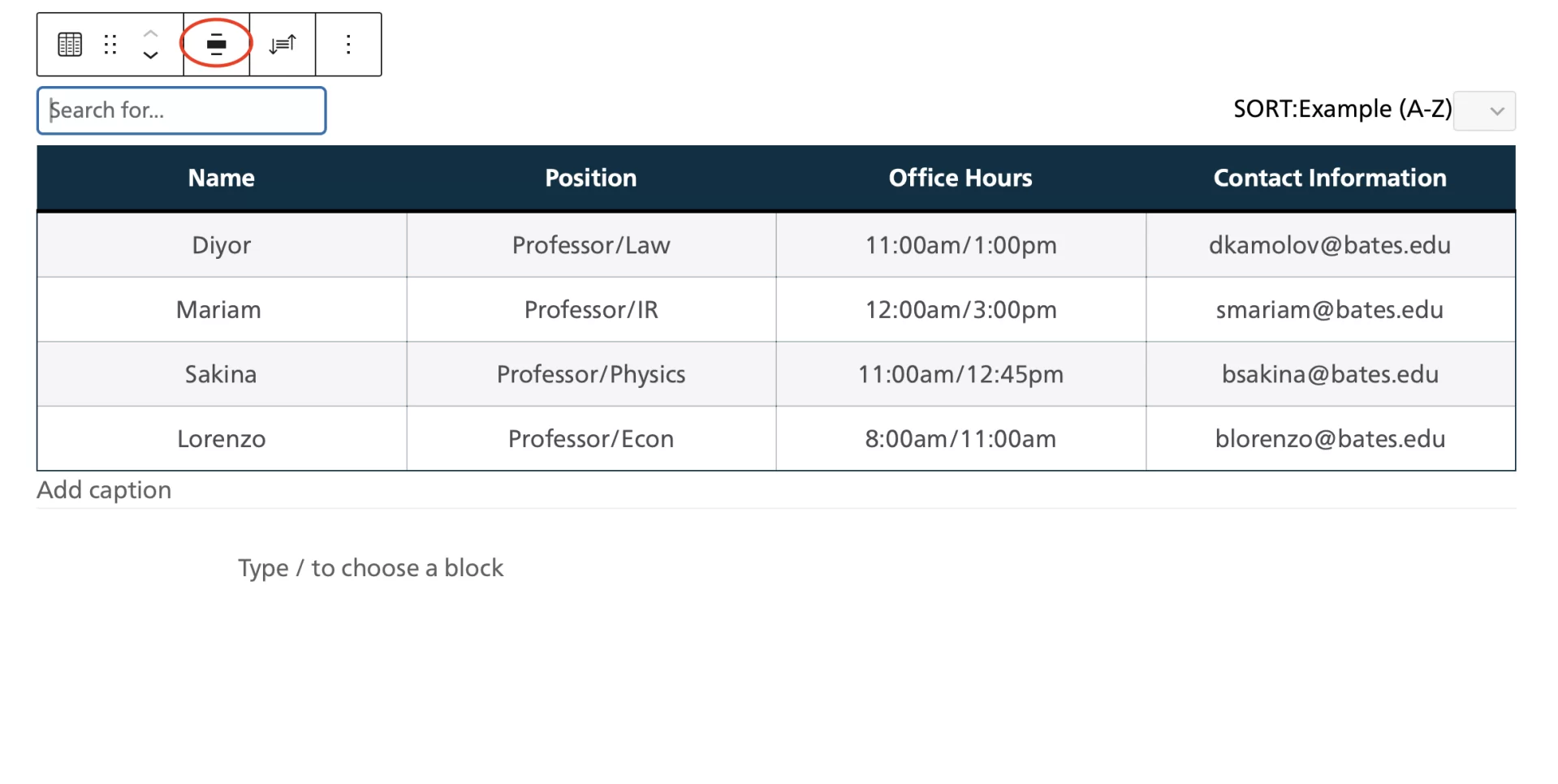Click the sort order toolbar icon
Image resolution: width=1558 pixels, height=784 pixels.
[283, 45]
